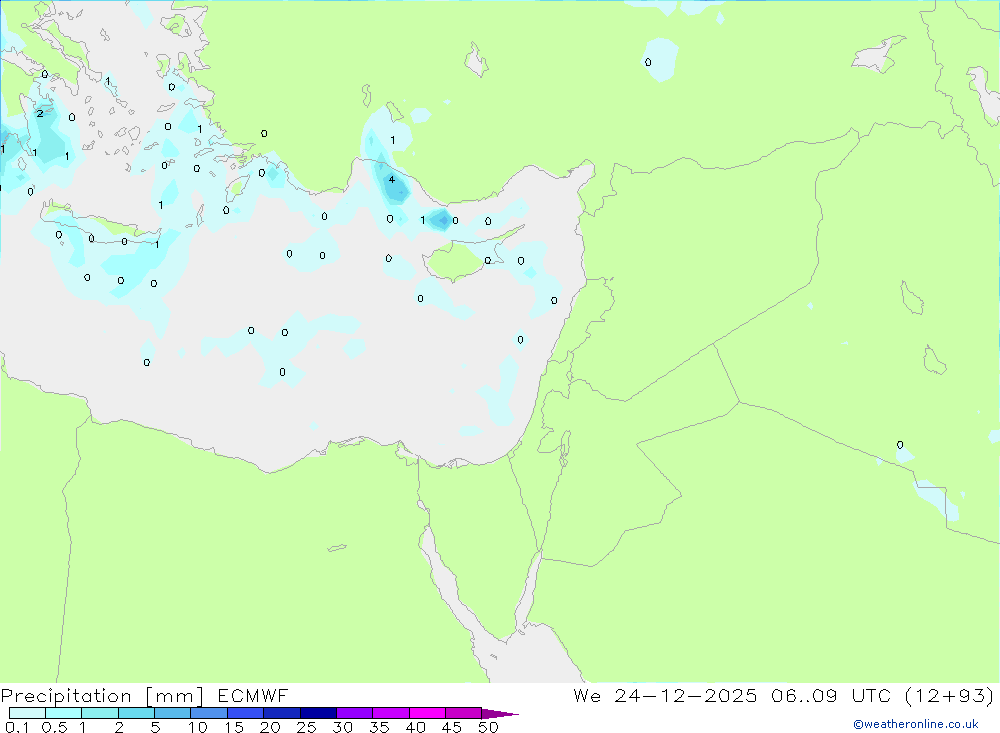
Task: Pick the legend swatch between 5 and 10
Action: [173, 713]
